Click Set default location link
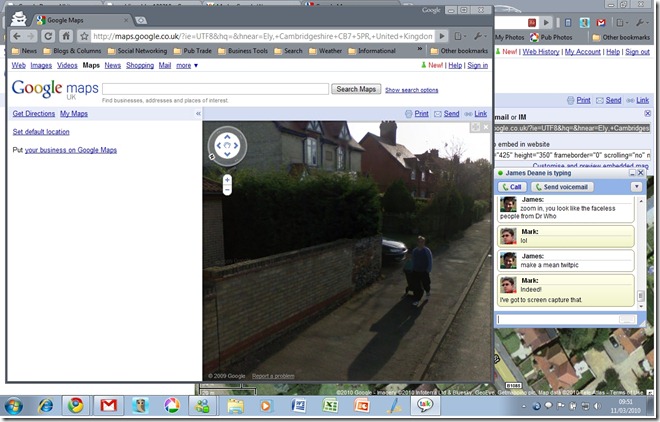The height and width of the screenshot is (422, 660). [x=41, y=132]
